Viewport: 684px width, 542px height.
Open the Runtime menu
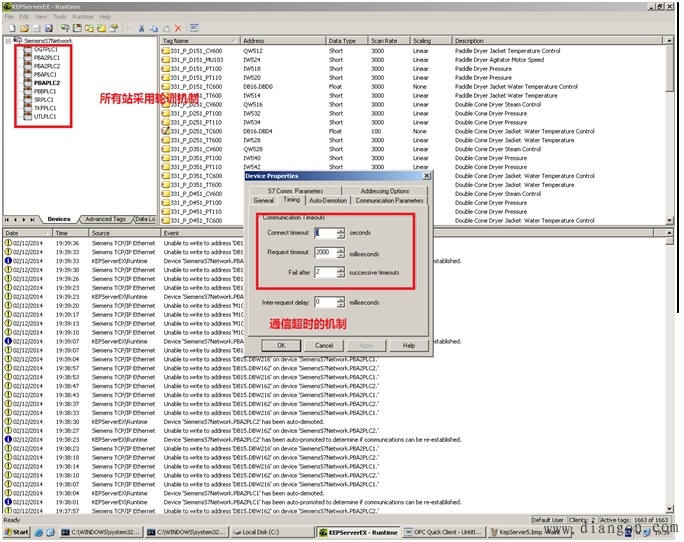(82, 17)
